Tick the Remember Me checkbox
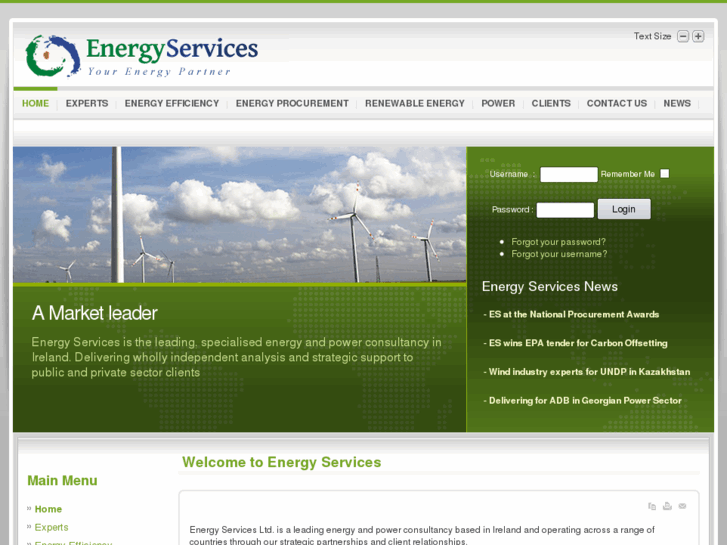The image size is (727, 545). click(664, 173)
